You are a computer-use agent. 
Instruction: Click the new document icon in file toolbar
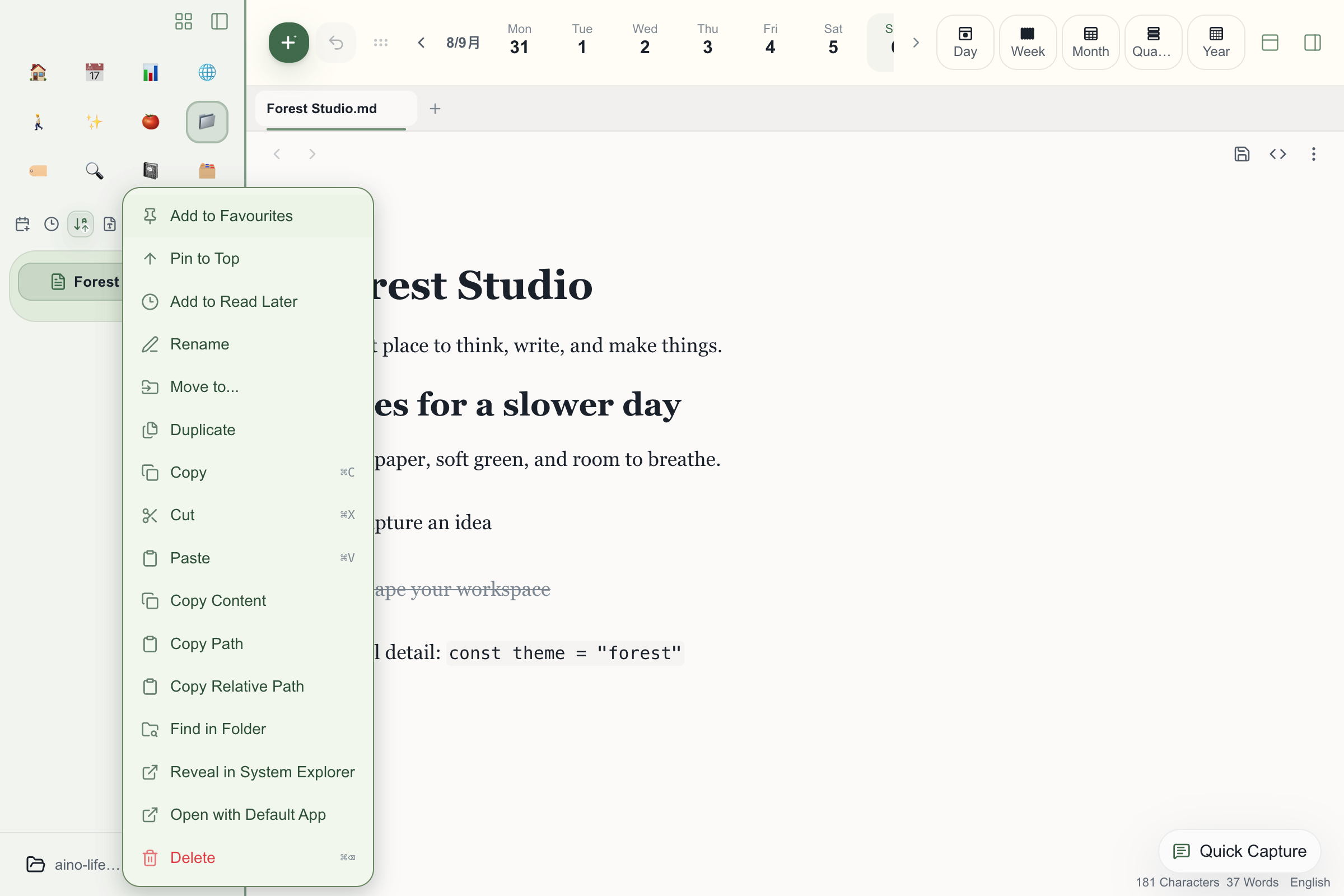click(x=110, y=224)
